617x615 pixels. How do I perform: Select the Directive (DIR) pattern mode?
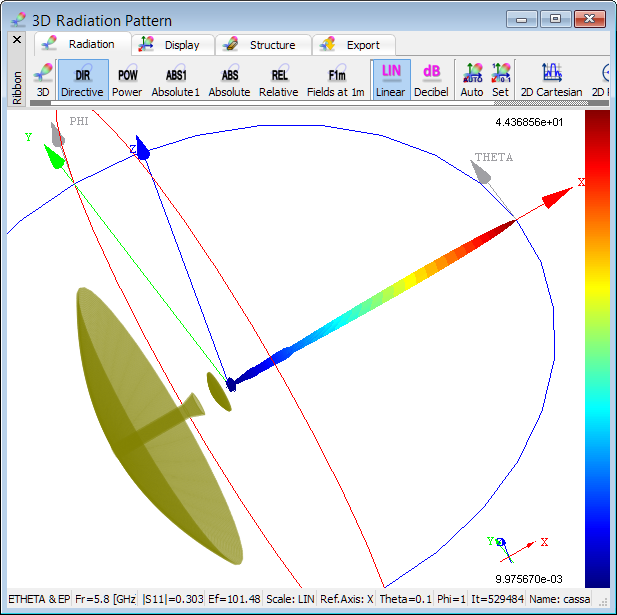[82, 80]
